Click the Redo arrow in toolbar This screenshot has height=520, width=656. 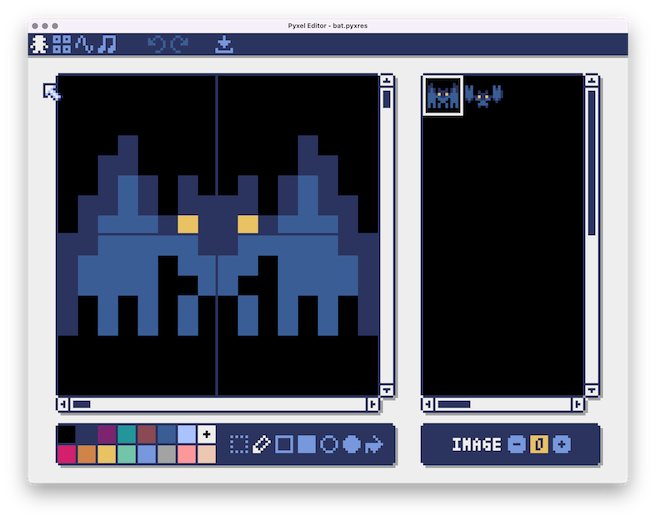tap(179, 44)
